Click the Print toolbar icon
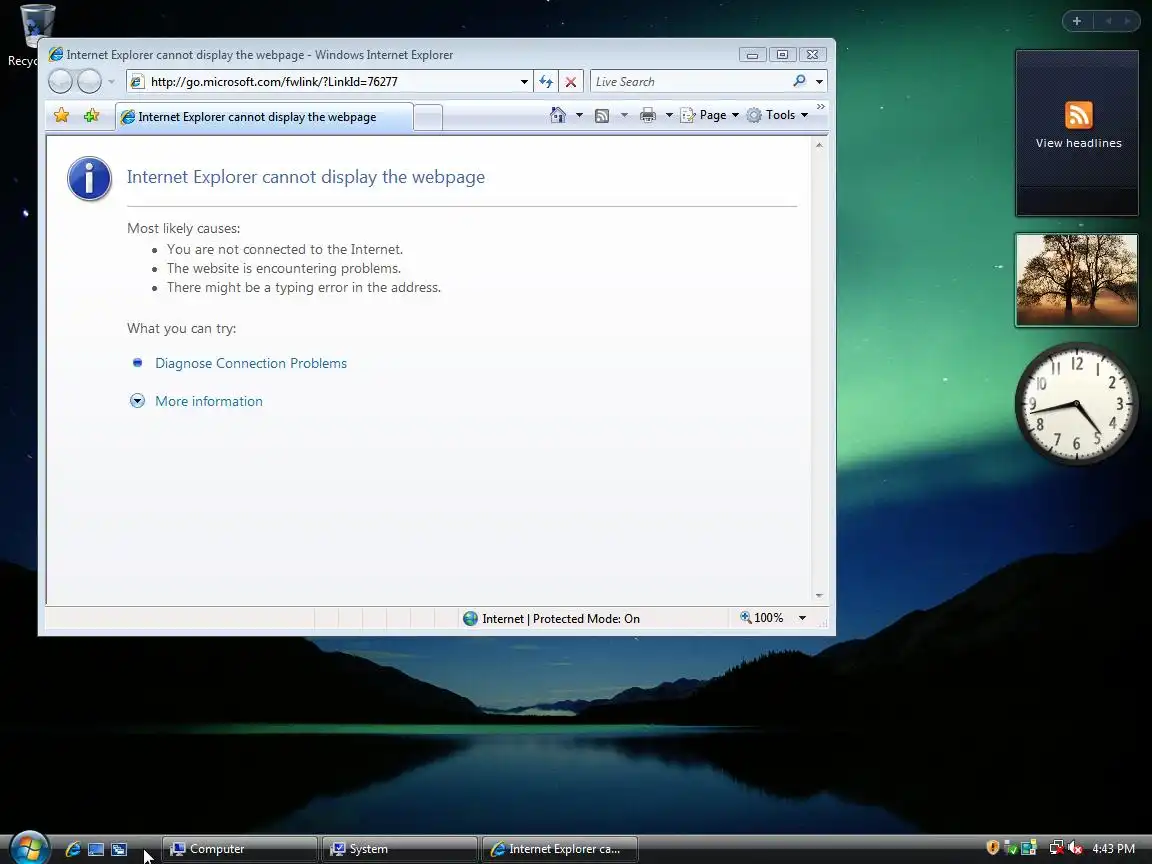 click(647, 115)
